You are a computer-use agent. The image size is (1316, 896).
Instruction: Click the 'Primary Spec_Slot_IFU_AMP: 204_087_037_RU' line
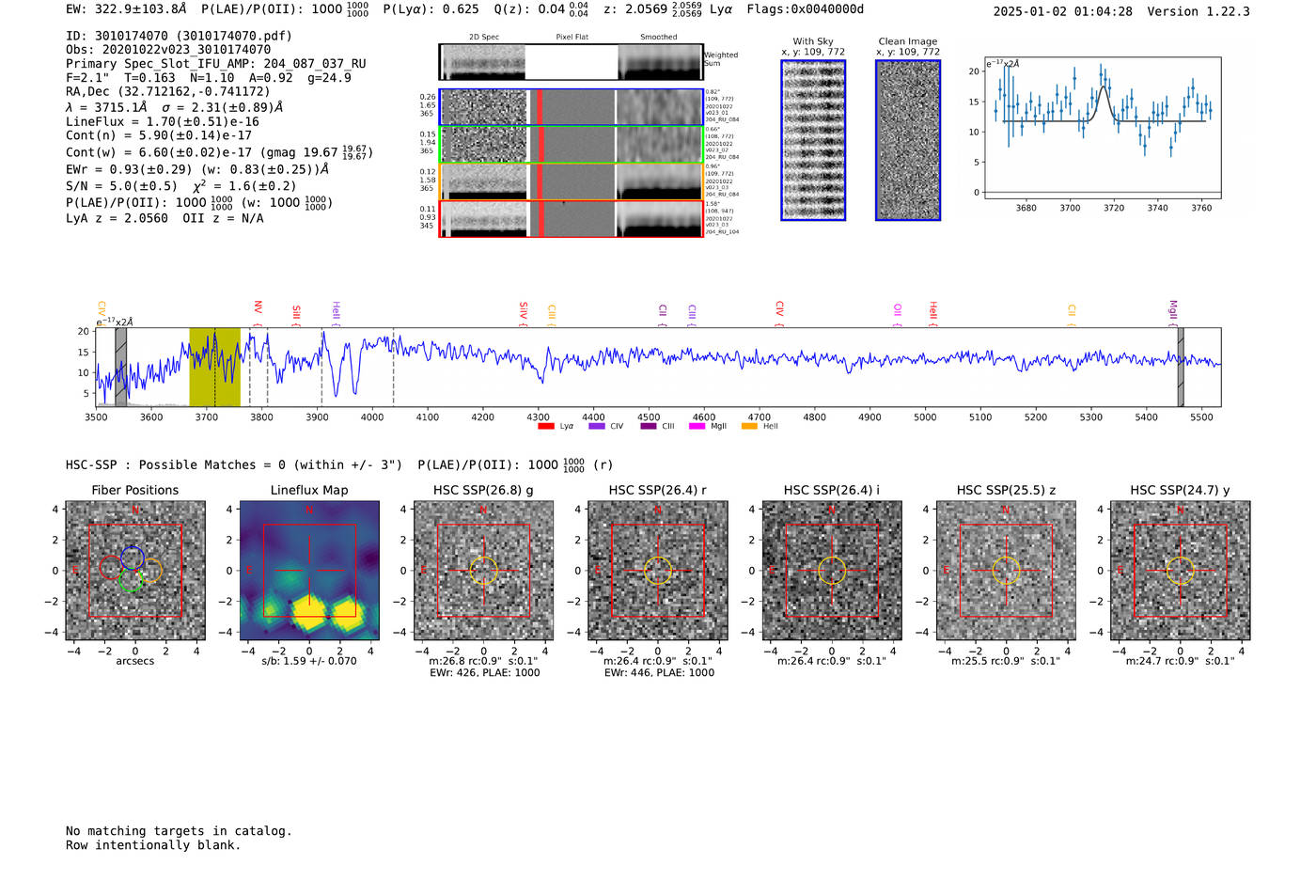coord(216,64)
